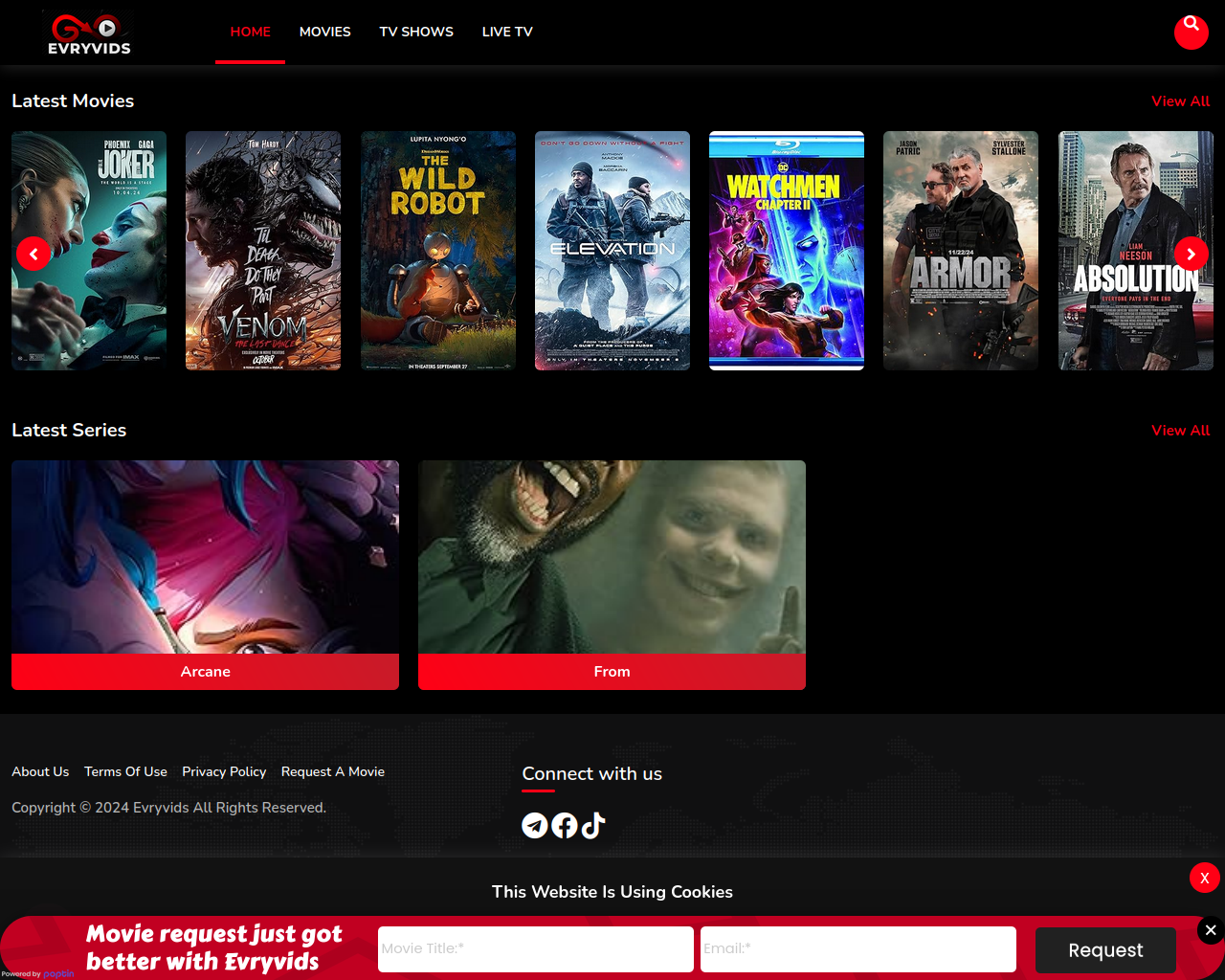Image resolution: width=1225 pixels, height=980 pixels.
Task: Open the Terms Of Use link
Action: 125,771
